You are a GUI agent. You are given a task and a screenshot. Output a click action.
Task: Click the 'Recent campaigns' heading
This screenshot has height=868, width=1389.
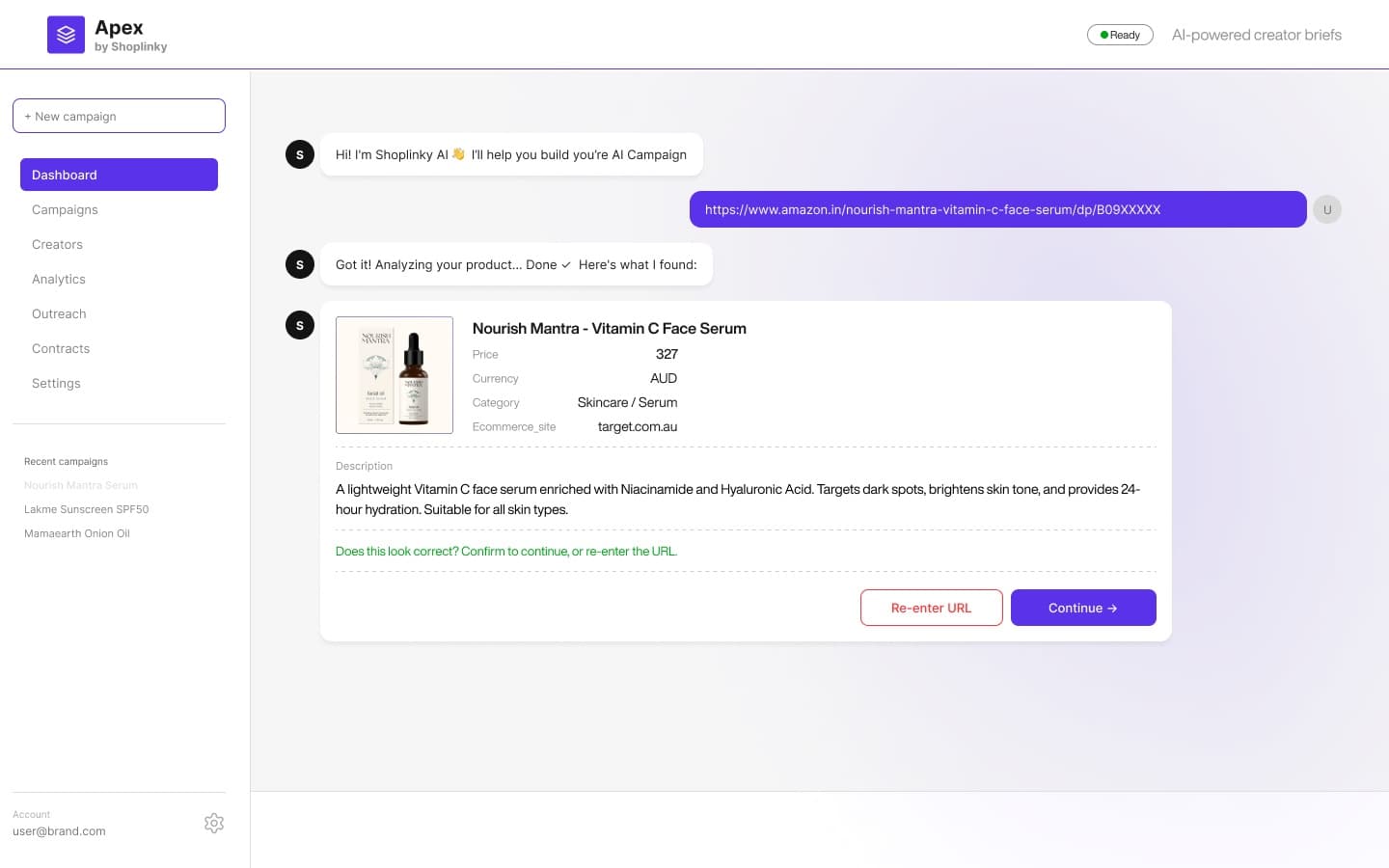point(67,461)
